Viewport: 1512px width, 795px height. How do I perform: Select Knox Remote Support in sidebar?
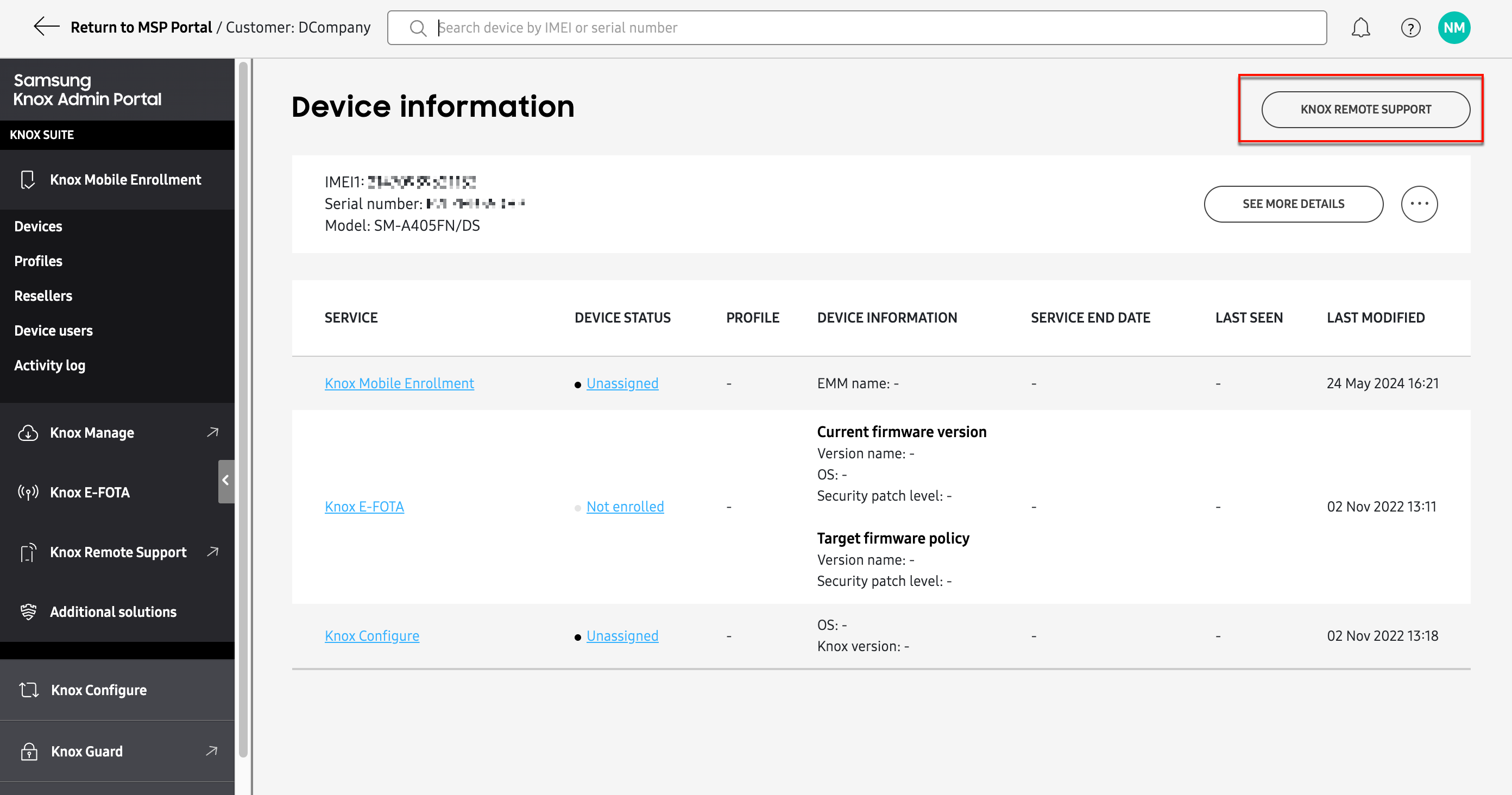(117, 552)
